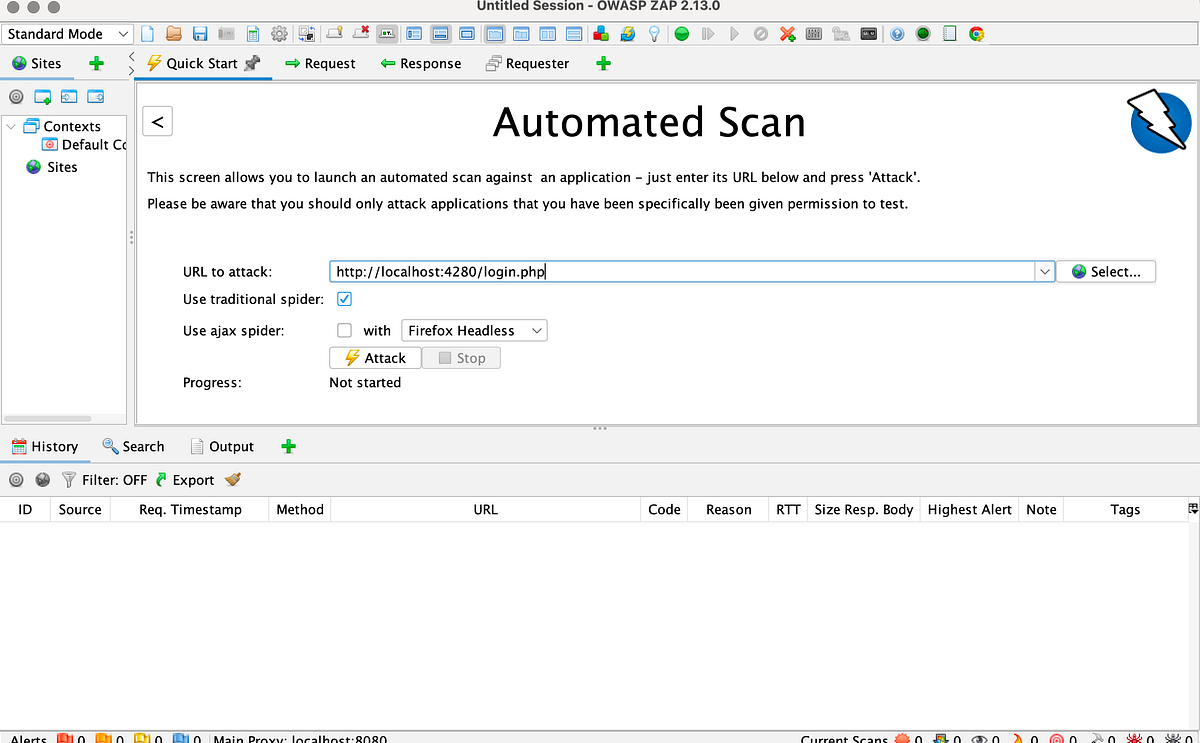Open ZAP help via the question mark icon
This screenshot has width=1200, height=743.
coord(897,33)
